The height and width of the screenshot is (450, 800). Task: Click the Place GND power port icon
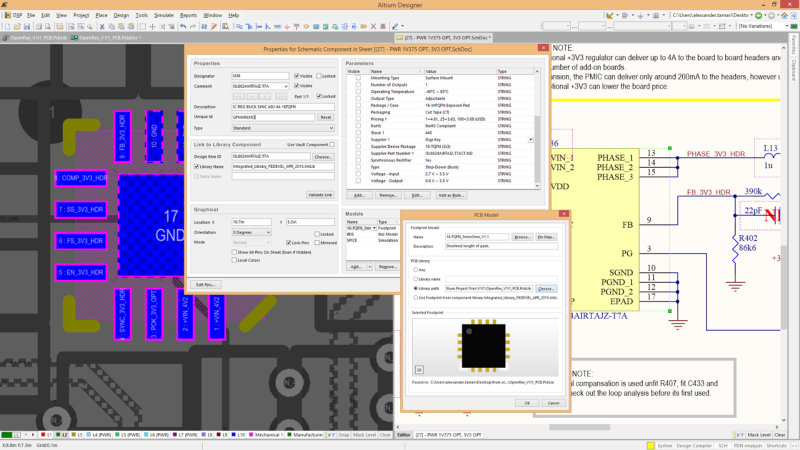click(x=287, y=26)
